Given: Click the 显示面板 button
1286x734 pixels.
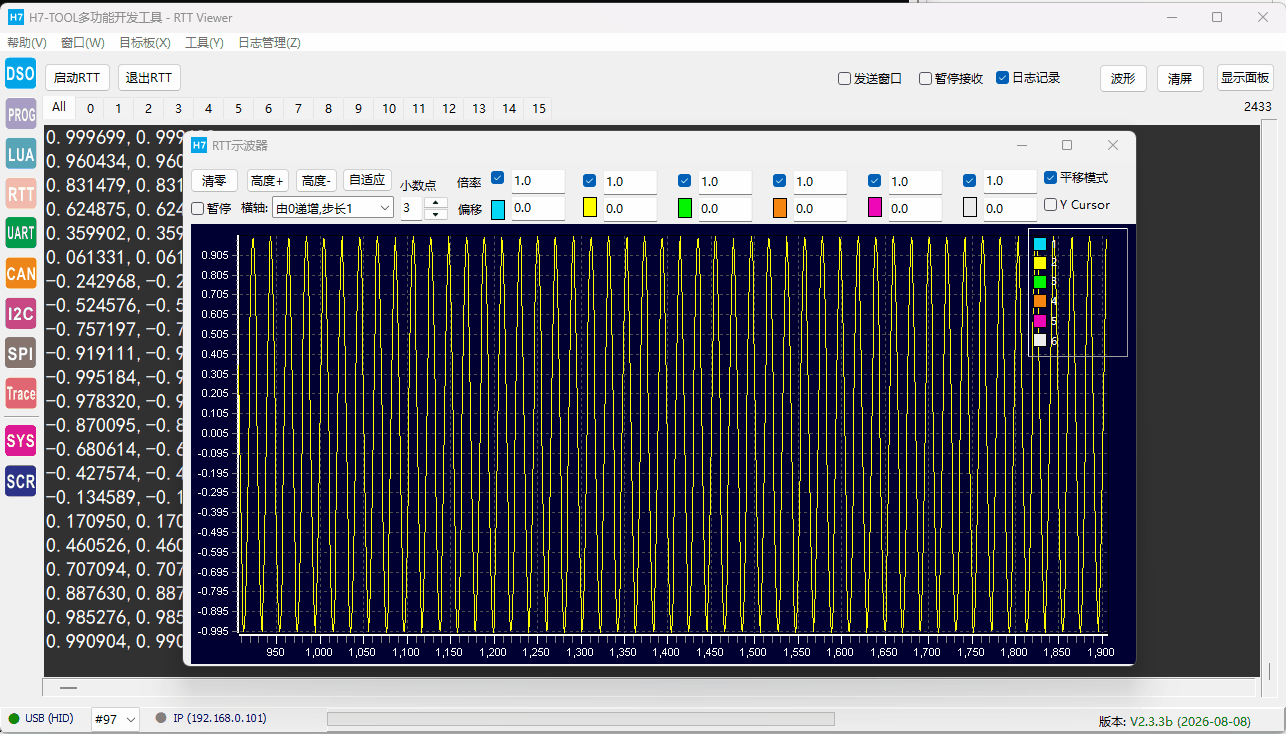Looking at the screenshot, I should point(1245,78).
